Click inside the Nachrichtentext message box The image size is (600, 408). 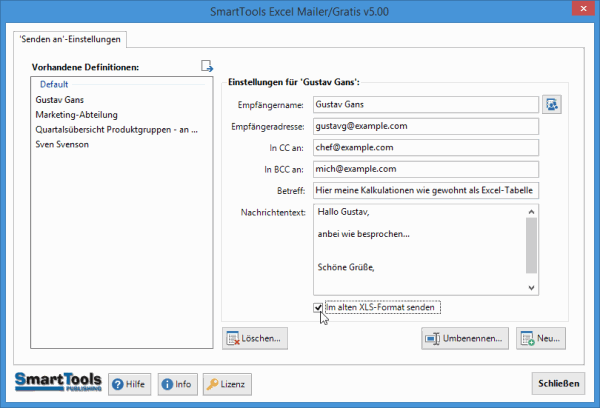(419, 250)
